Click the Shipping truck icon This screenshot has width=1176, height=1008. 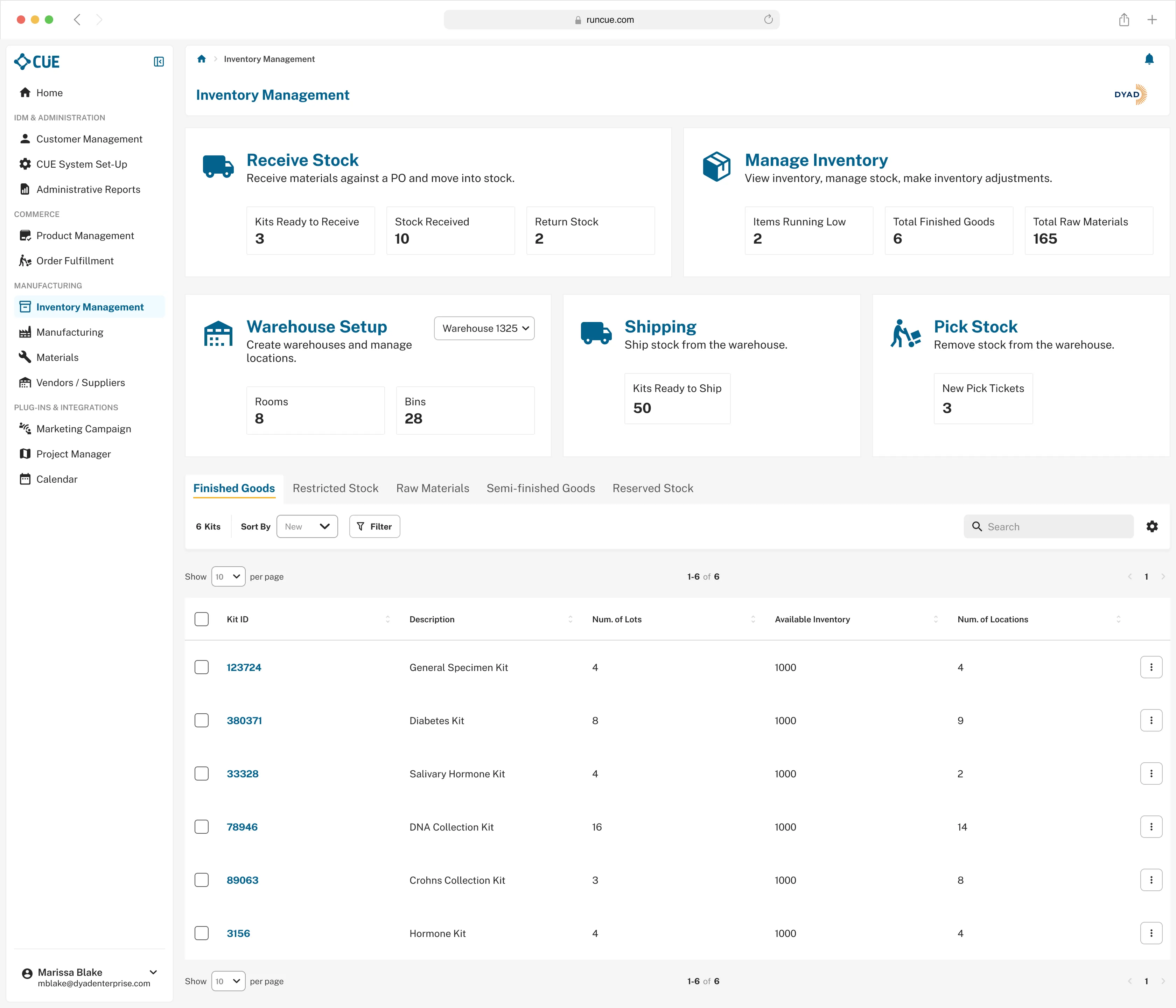596,333
